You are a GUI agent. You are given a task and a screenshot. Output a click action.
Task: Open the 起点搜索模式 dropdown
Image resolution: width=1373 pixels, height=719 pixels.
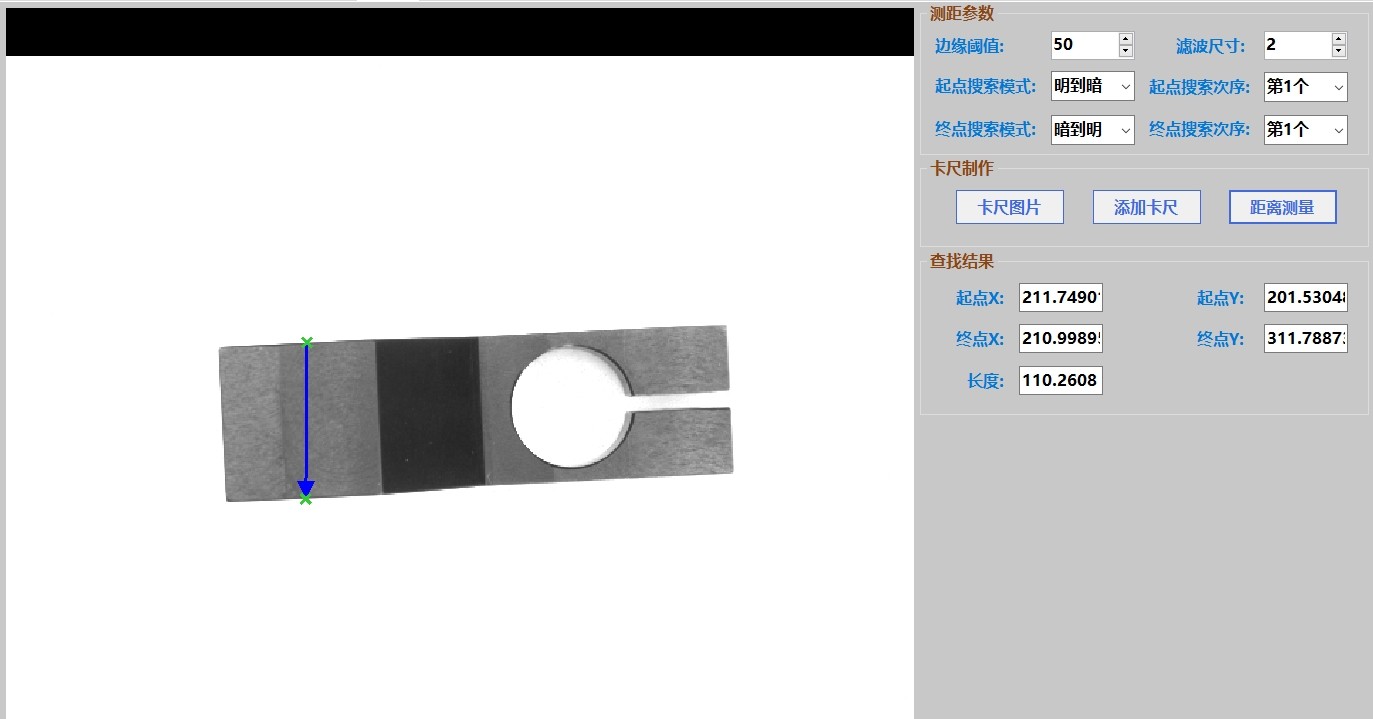click(x=1093, y=87)
